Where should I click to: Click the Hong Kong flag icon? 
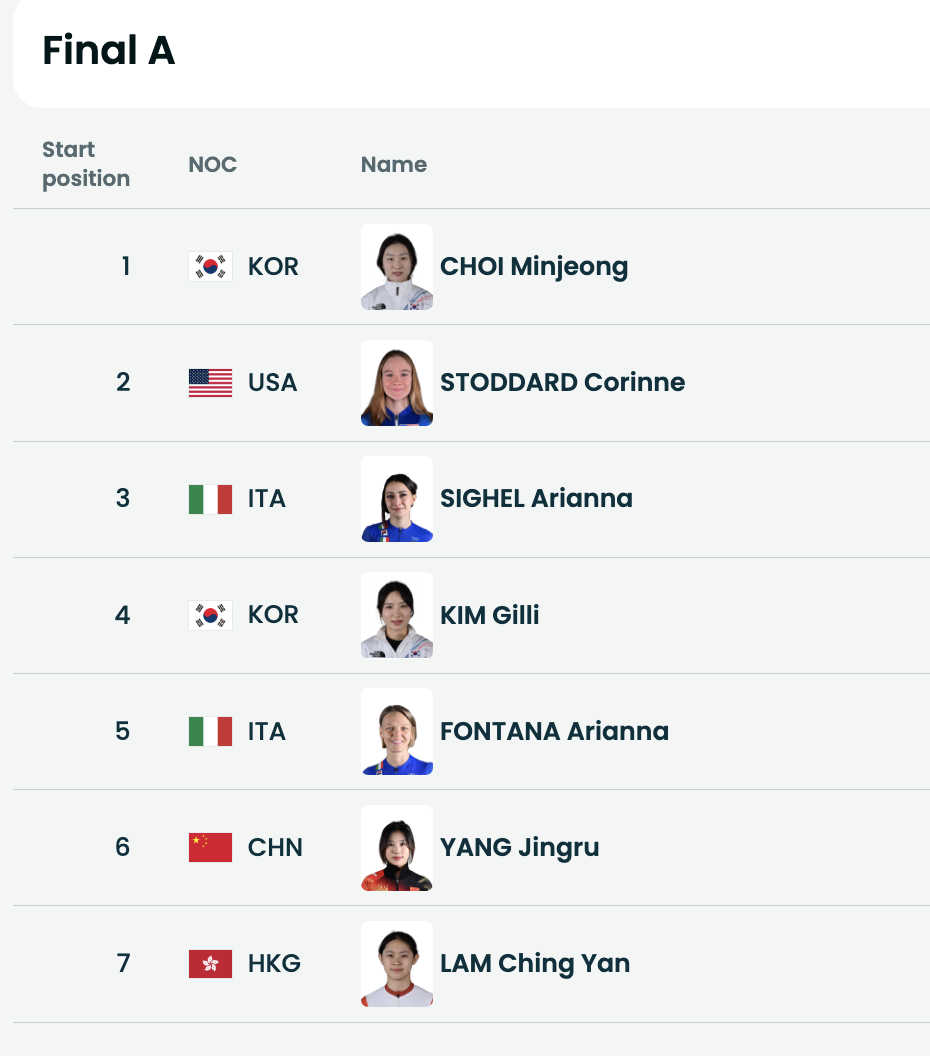210,963
